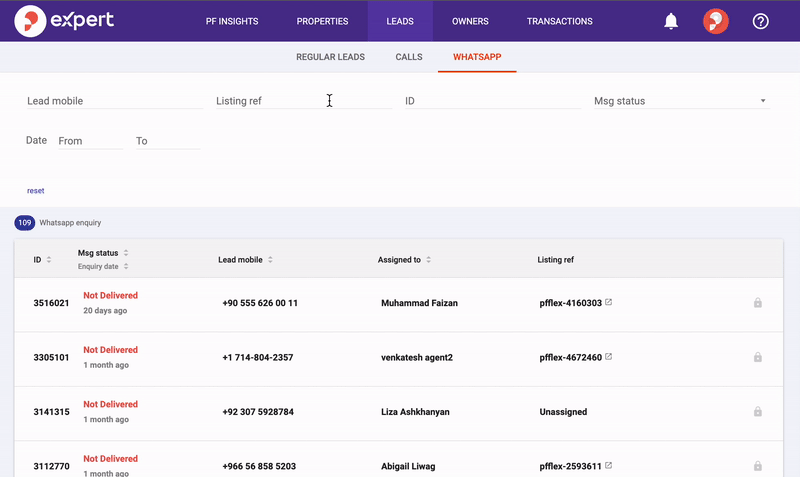Screen dimensions: 800x477
Task: Sort table by Lead mobile column
Action: pos(270,260)
